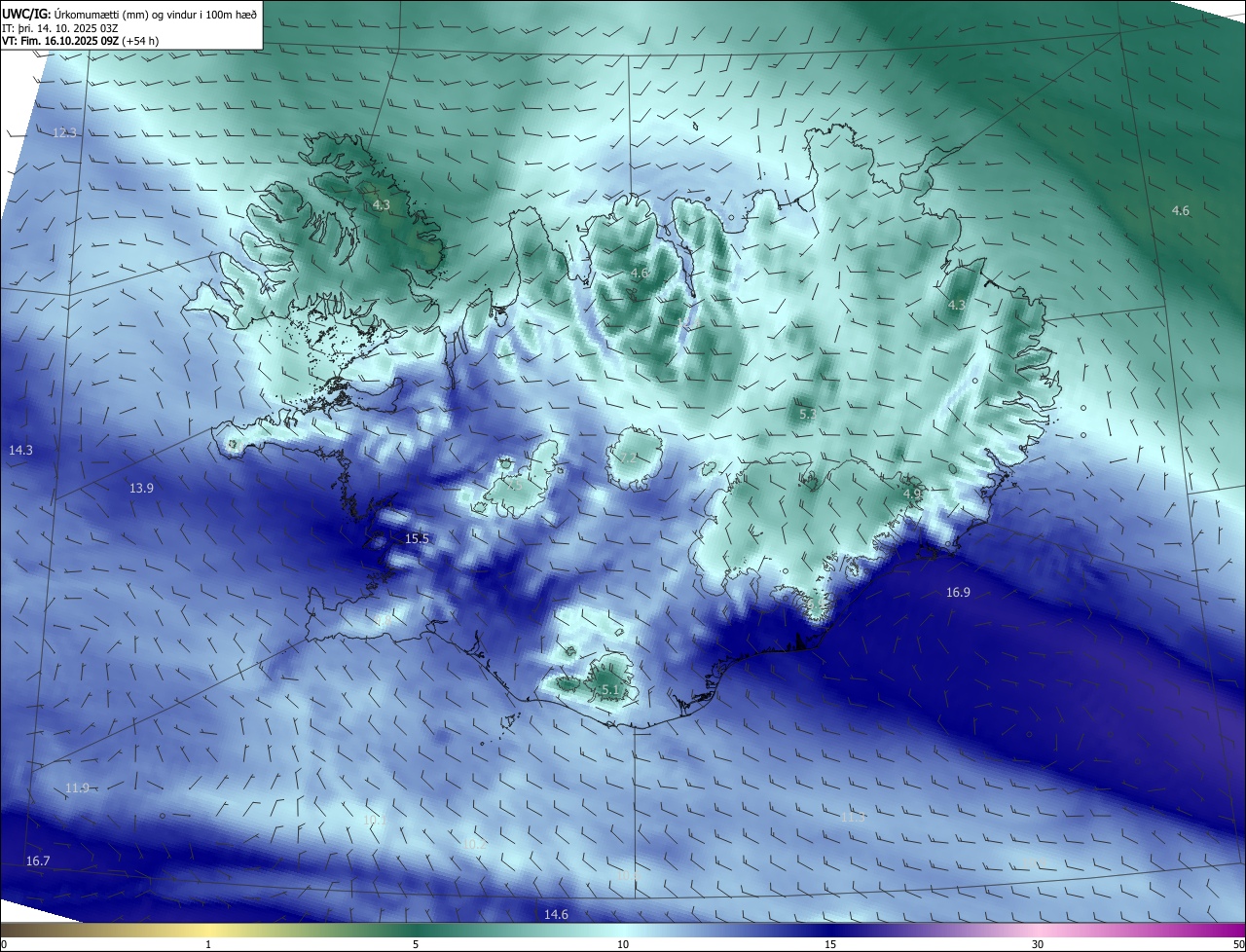
Task: Click the color scale tick labeled 30
Action: (1038, 944)
